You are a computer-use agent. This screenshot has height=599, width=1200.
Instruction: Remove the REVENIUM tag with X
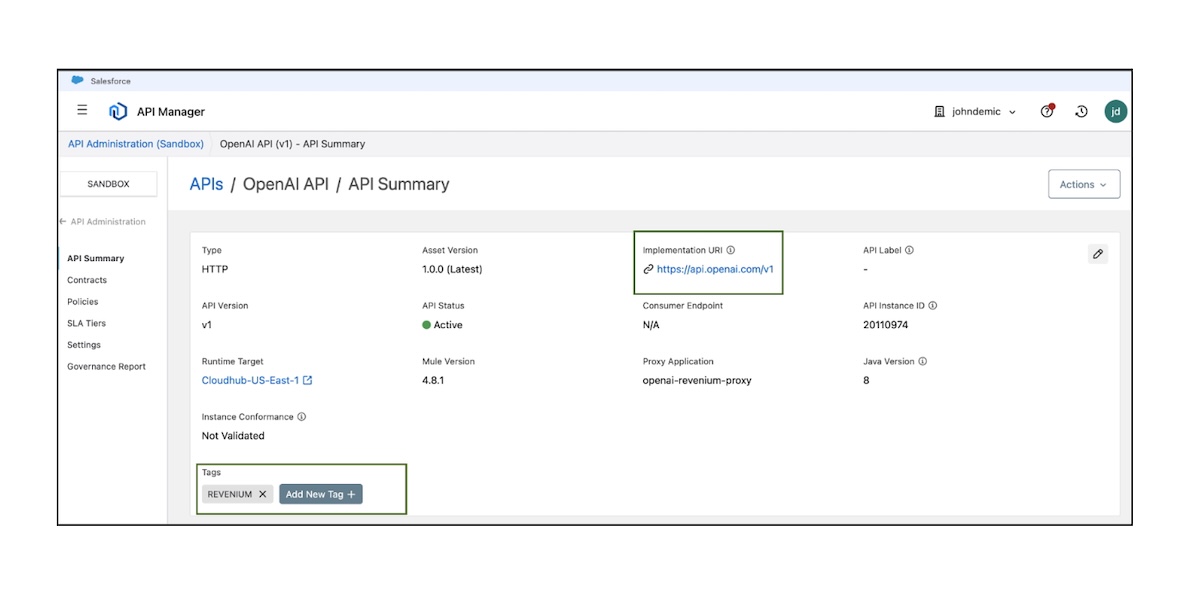click(x=263, y=494)
